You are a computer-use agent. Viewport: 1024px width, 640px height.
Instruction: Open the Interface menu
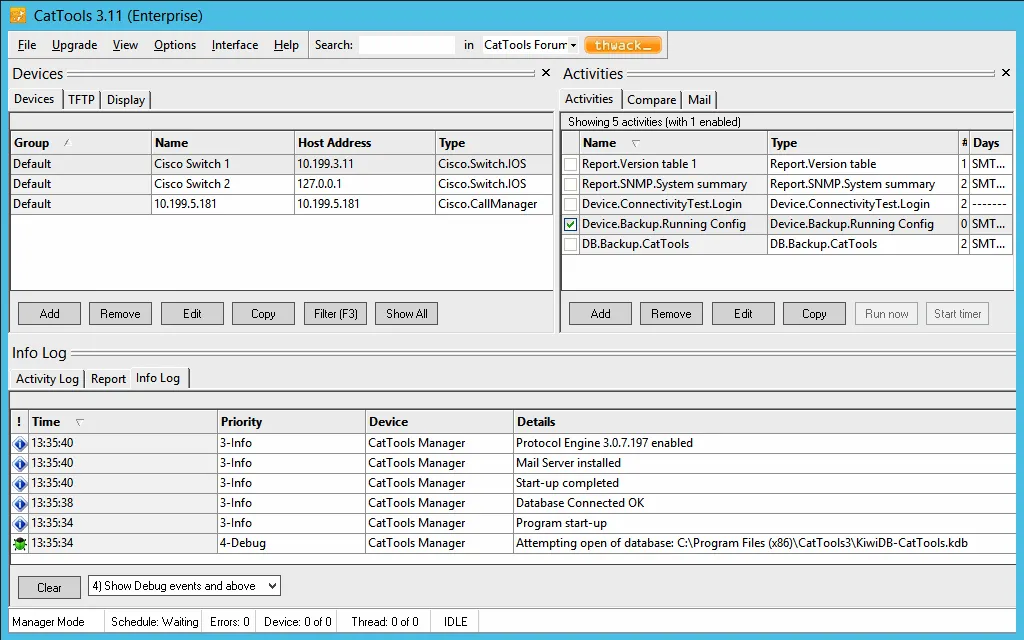click(234, 44)
